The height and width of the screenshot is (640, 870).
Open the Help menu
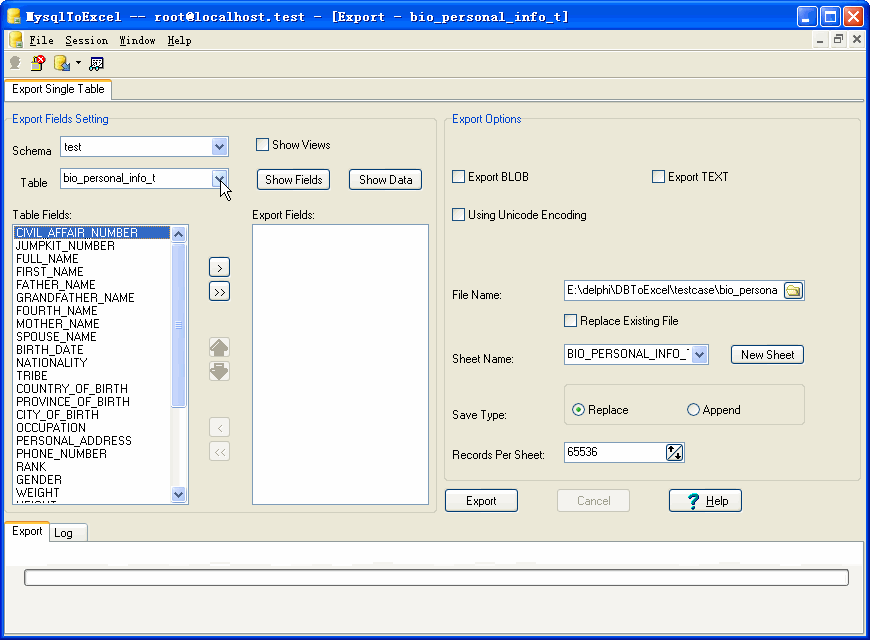point(179,41)
